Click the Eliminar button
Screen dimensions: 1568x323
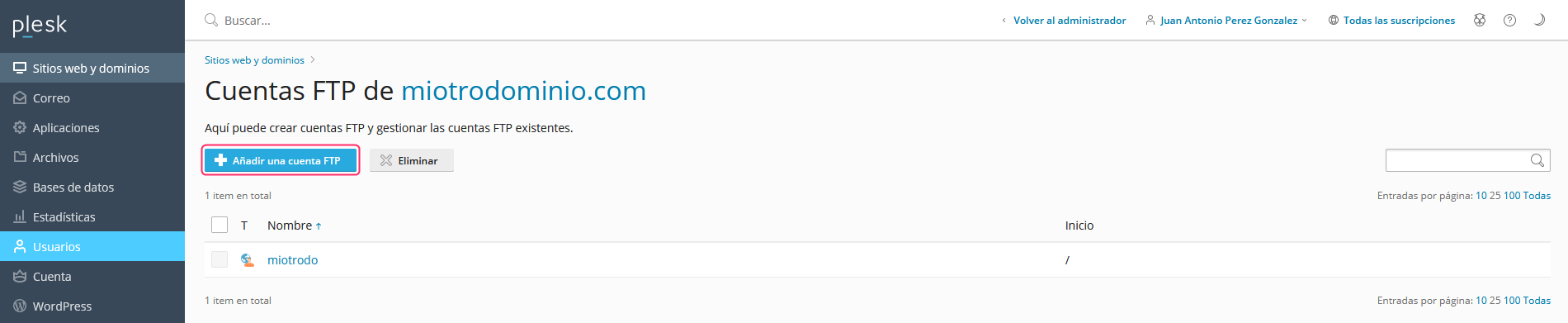point(411,160)
